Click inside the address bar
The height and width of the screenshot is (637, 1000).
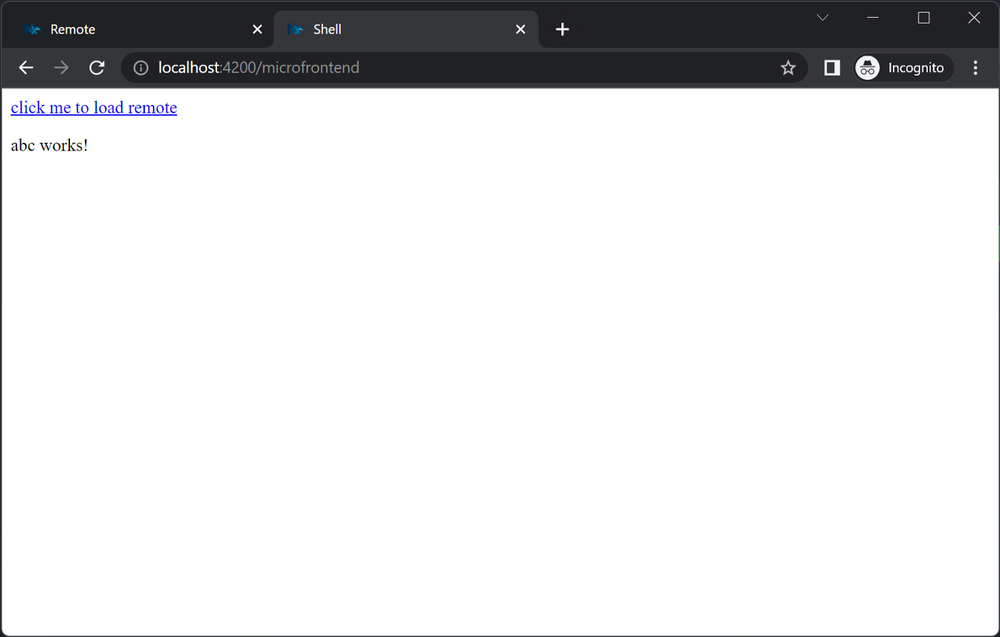click(450, 67)
